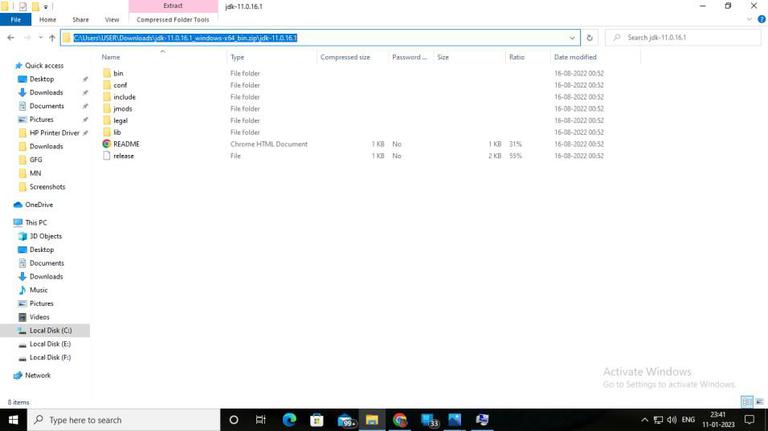Switch to the Home ribbon tab

[x=48, y=20]
